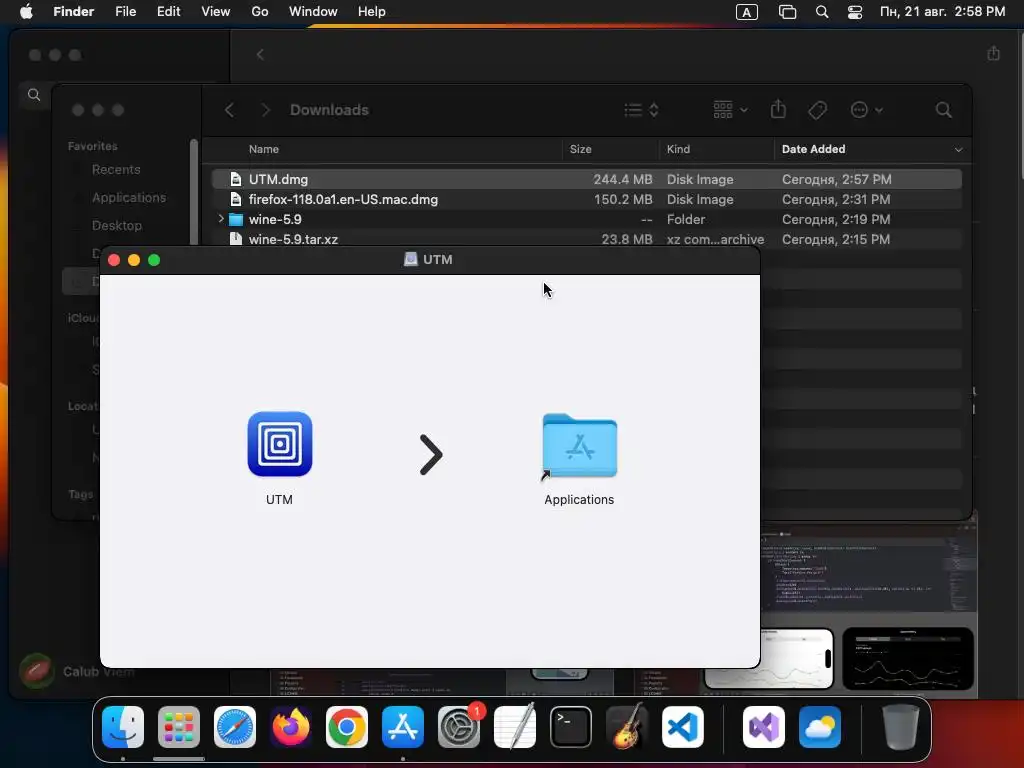Launch Firefox from the Dock
The width and height of the screenshot is (1024, 768).
coord(291,727)
